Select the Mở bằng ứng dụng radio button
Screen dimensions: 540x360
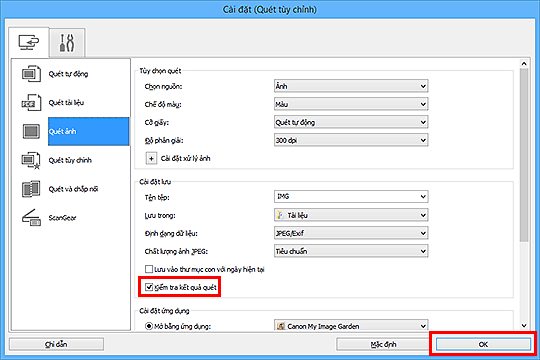149,326
